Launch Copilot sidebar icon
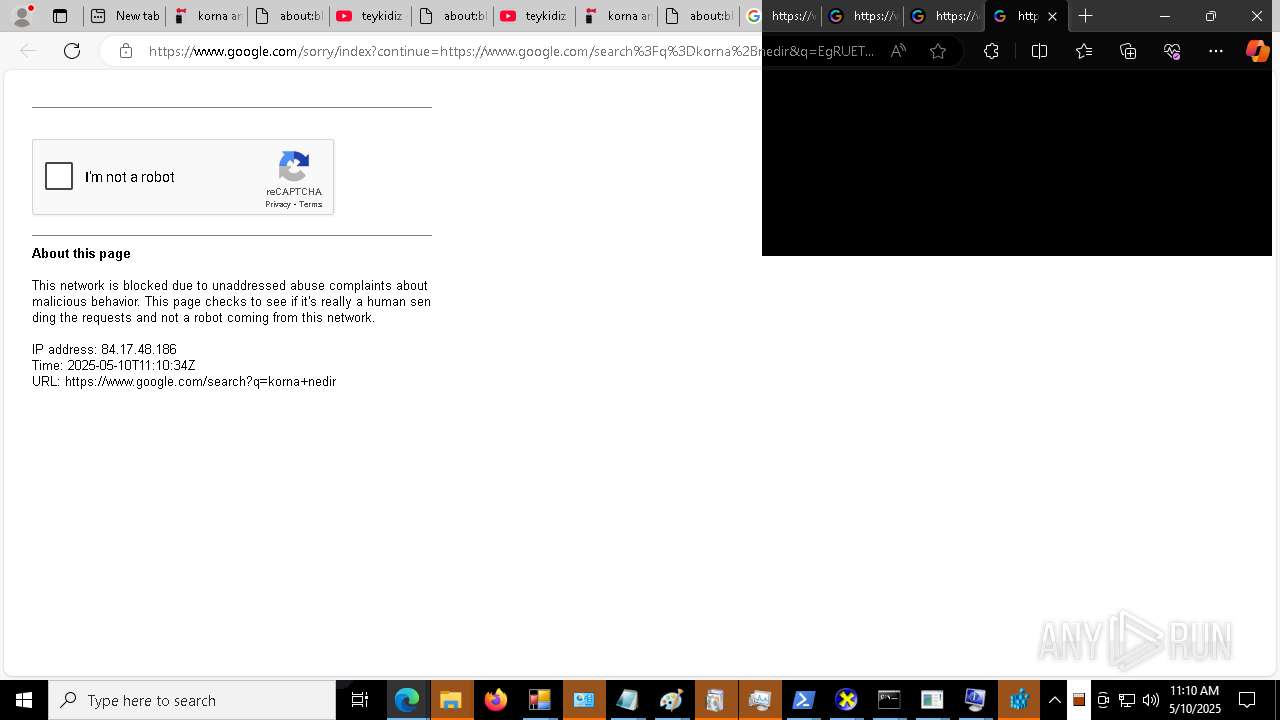Viewport: 1280px width, 720px height. [1257, 51]
